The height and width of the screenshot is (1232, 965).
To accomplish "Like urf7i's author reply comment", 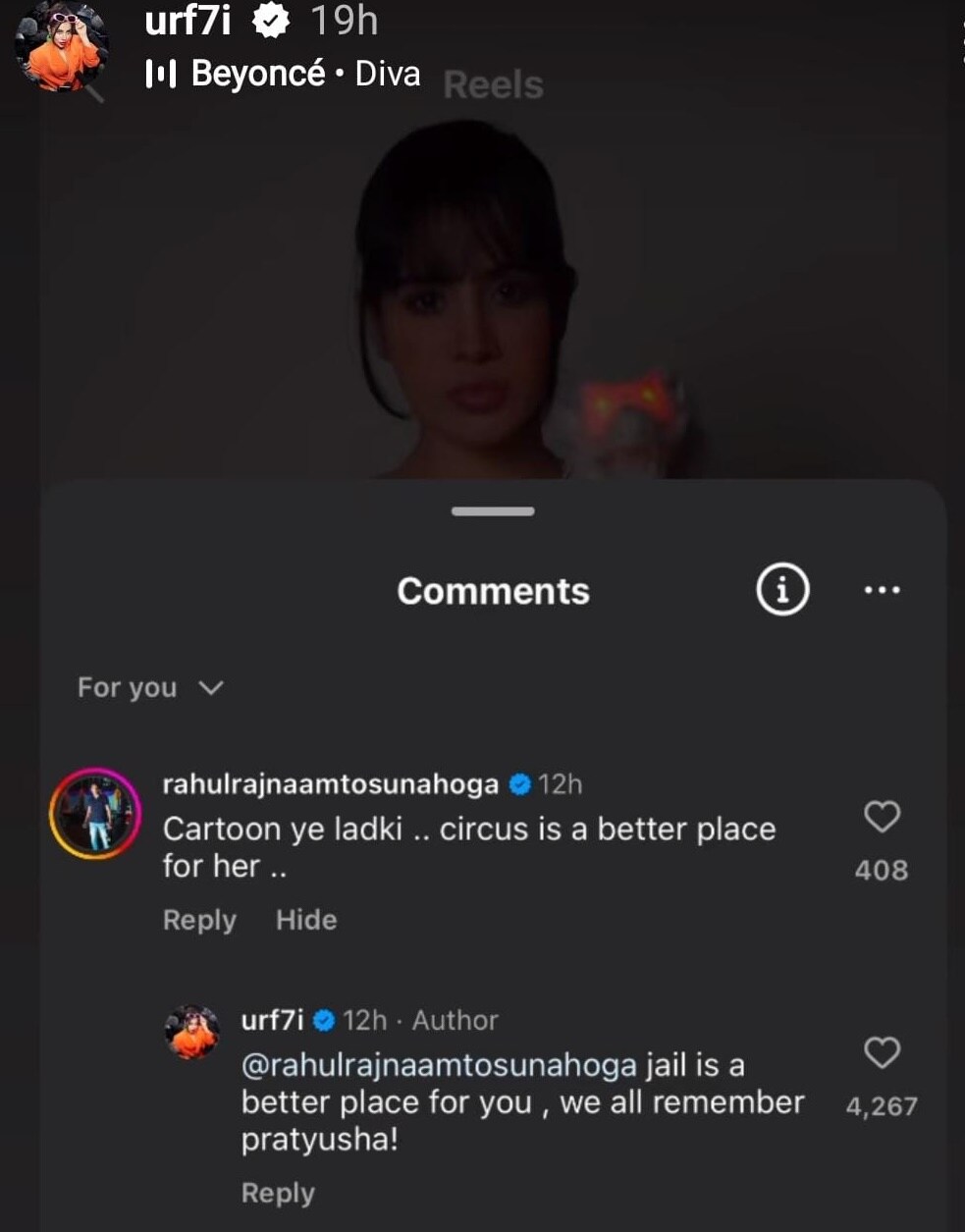I will [x=882, y=1052].
